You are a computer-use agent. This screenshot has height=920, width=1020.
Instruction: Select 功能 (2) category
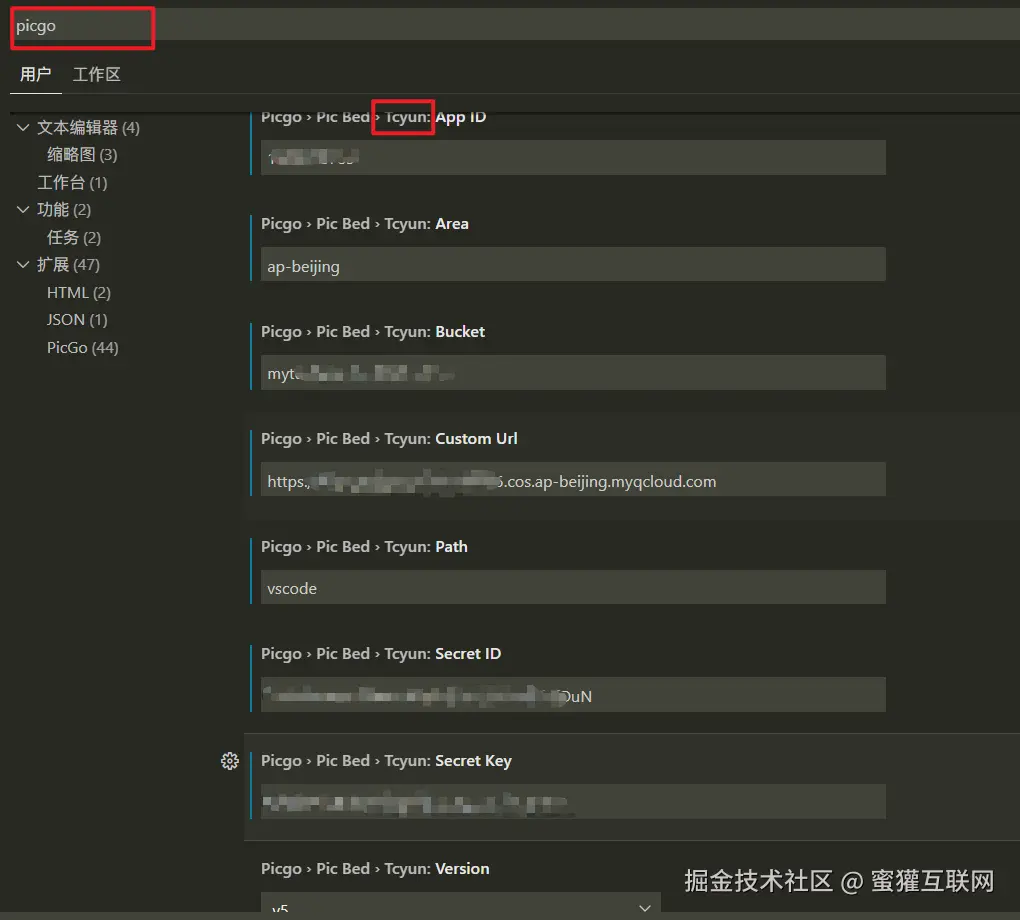(x=64, y=210)
